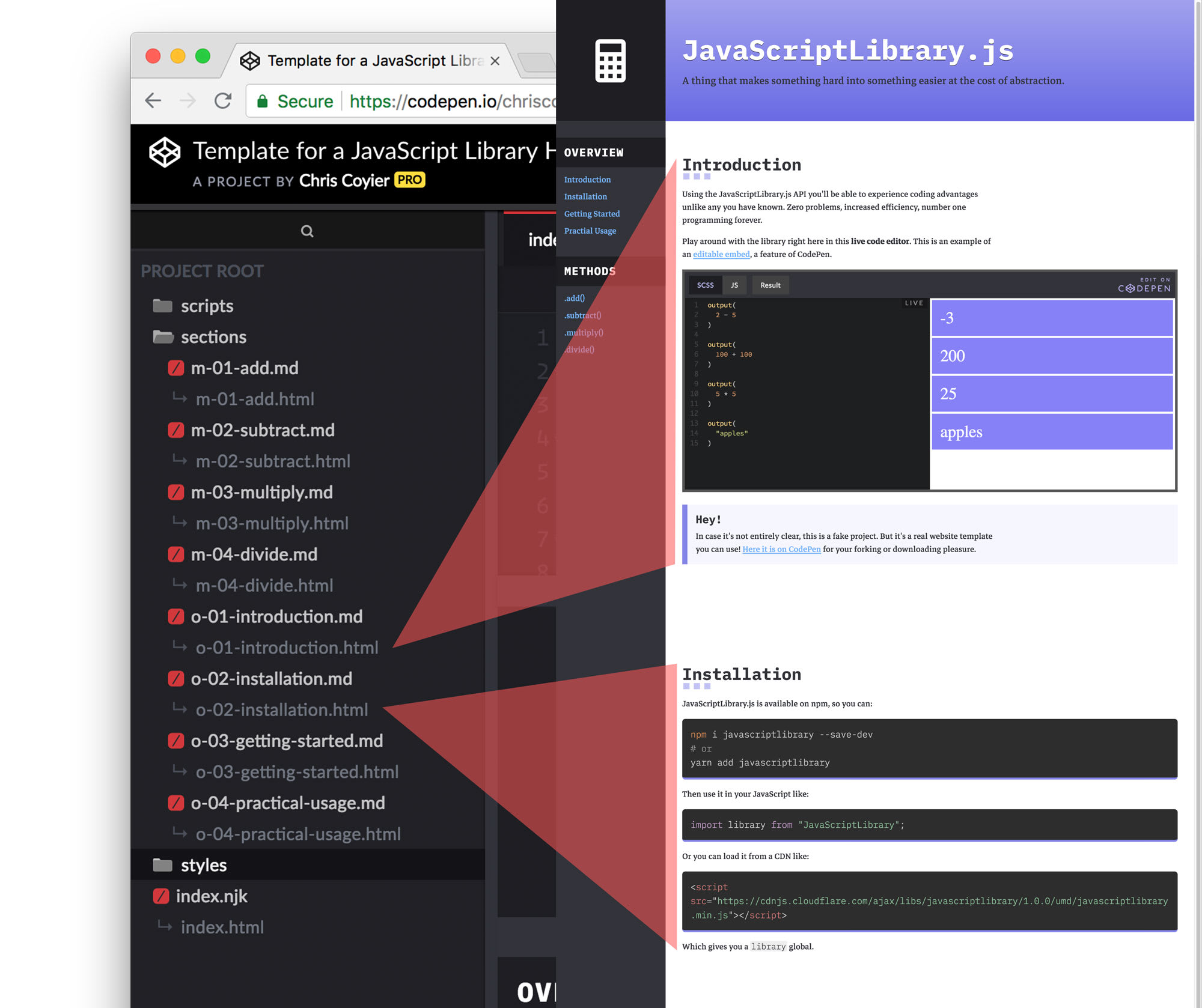
Task: Click the CodePen logo in the black page header
Action: [x=166, y=151]
